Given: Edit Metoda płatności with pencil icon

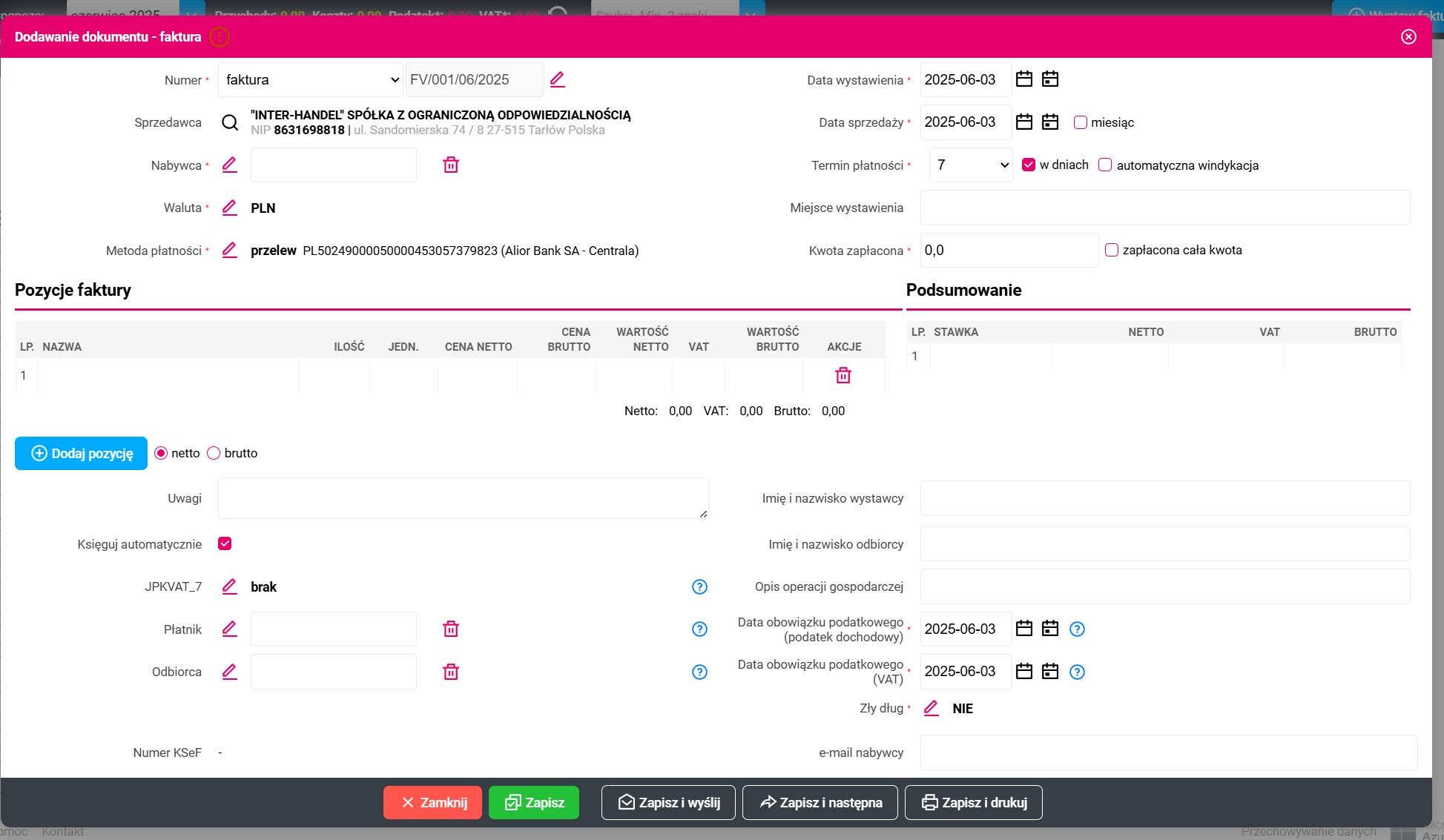Looking at the screenshot, I should [230, 251].
